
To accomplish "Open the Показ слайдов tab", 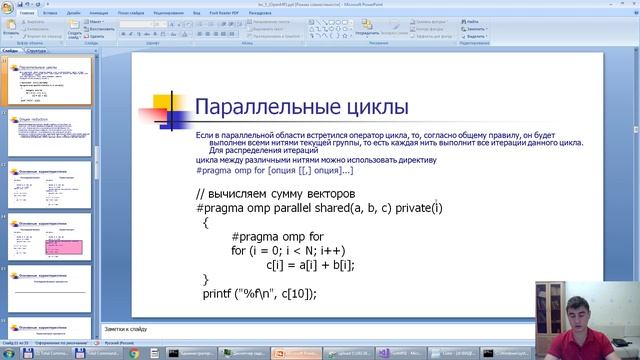I will [x=131, y=13].
